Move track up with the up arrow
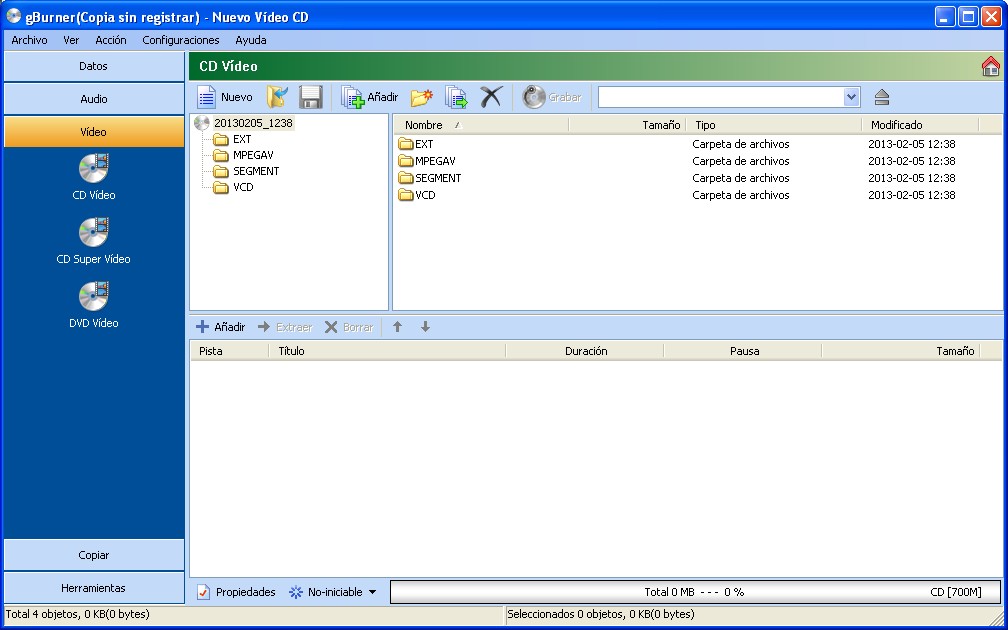Viewport: 1008px width, 630px height. 398,327
